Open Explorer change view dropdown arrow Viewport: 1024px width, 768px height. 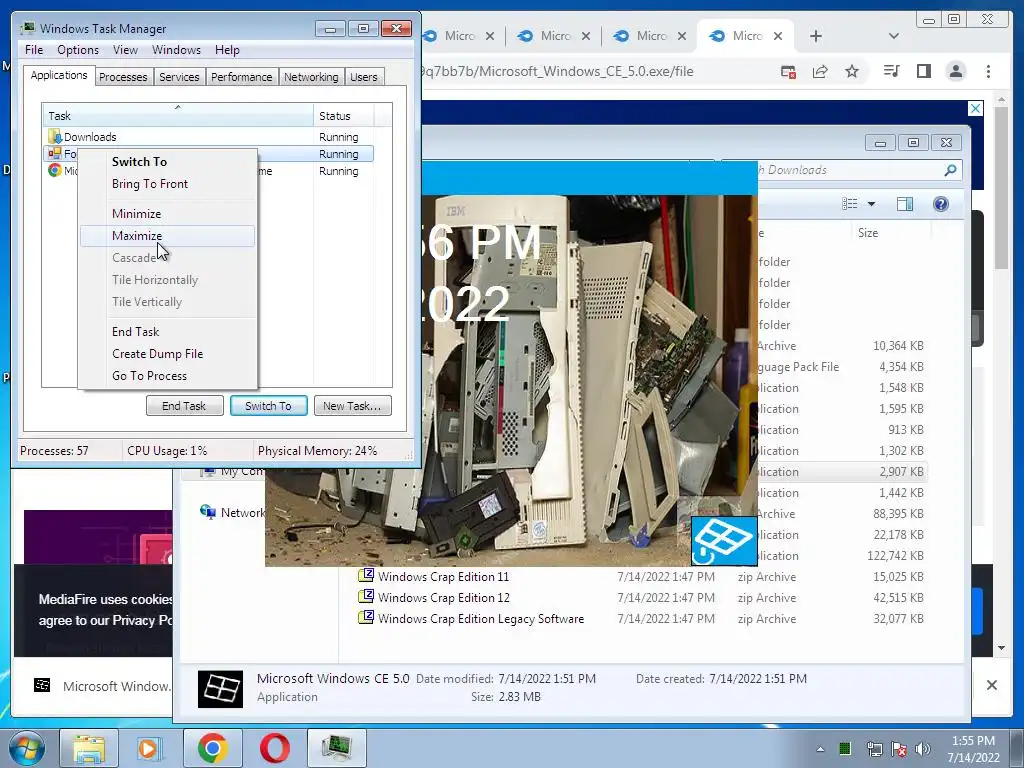point(871,204)
